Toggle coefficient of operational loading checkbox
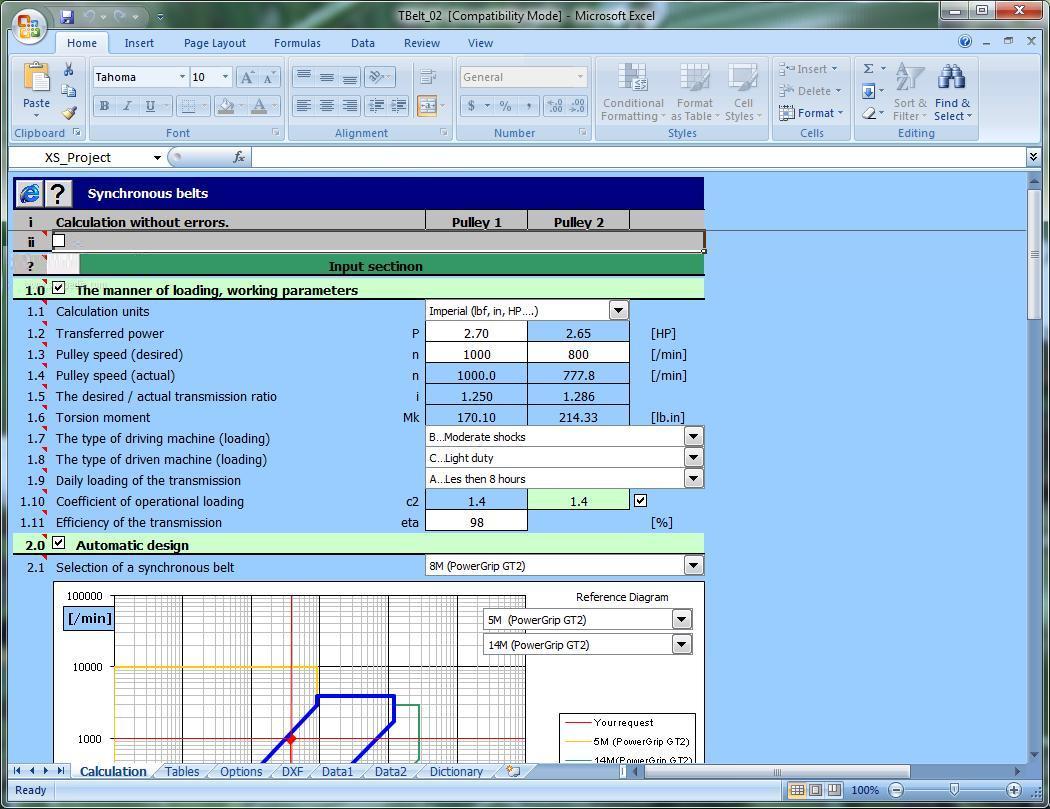1050x809 pixels. (640, 500)
